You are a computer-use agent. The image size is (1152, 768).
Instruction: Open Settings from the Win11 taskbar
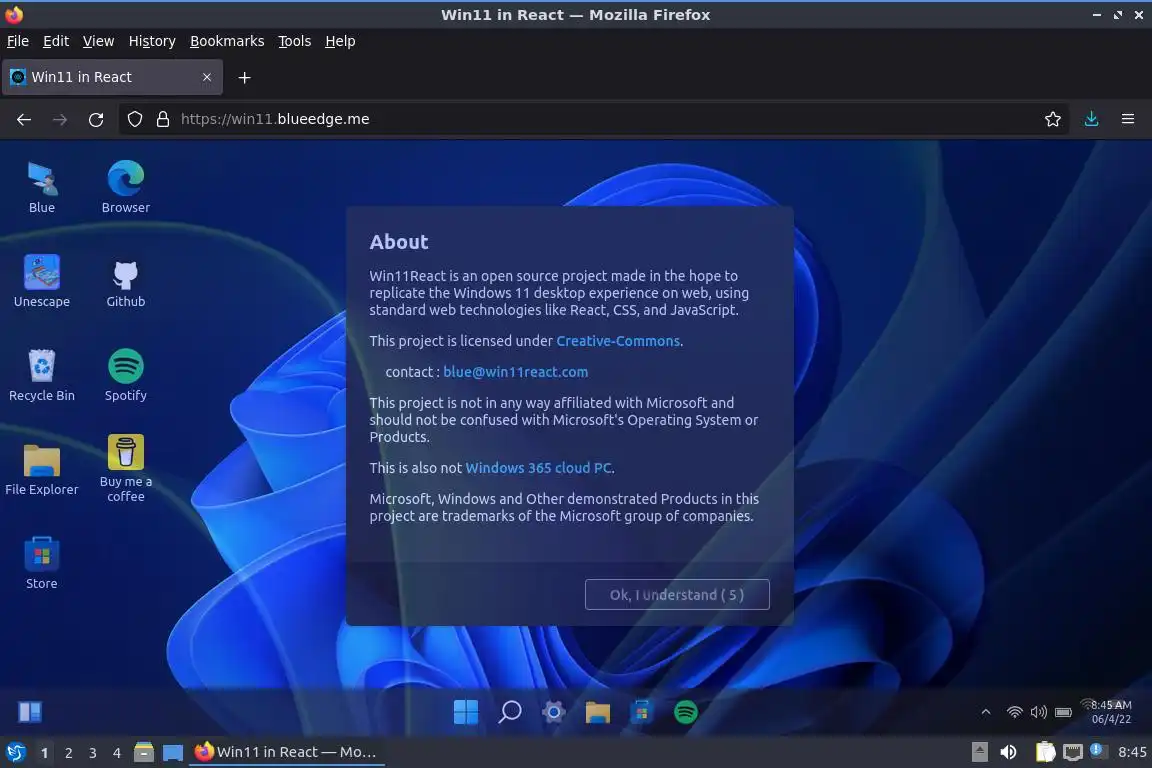[554, 711]
